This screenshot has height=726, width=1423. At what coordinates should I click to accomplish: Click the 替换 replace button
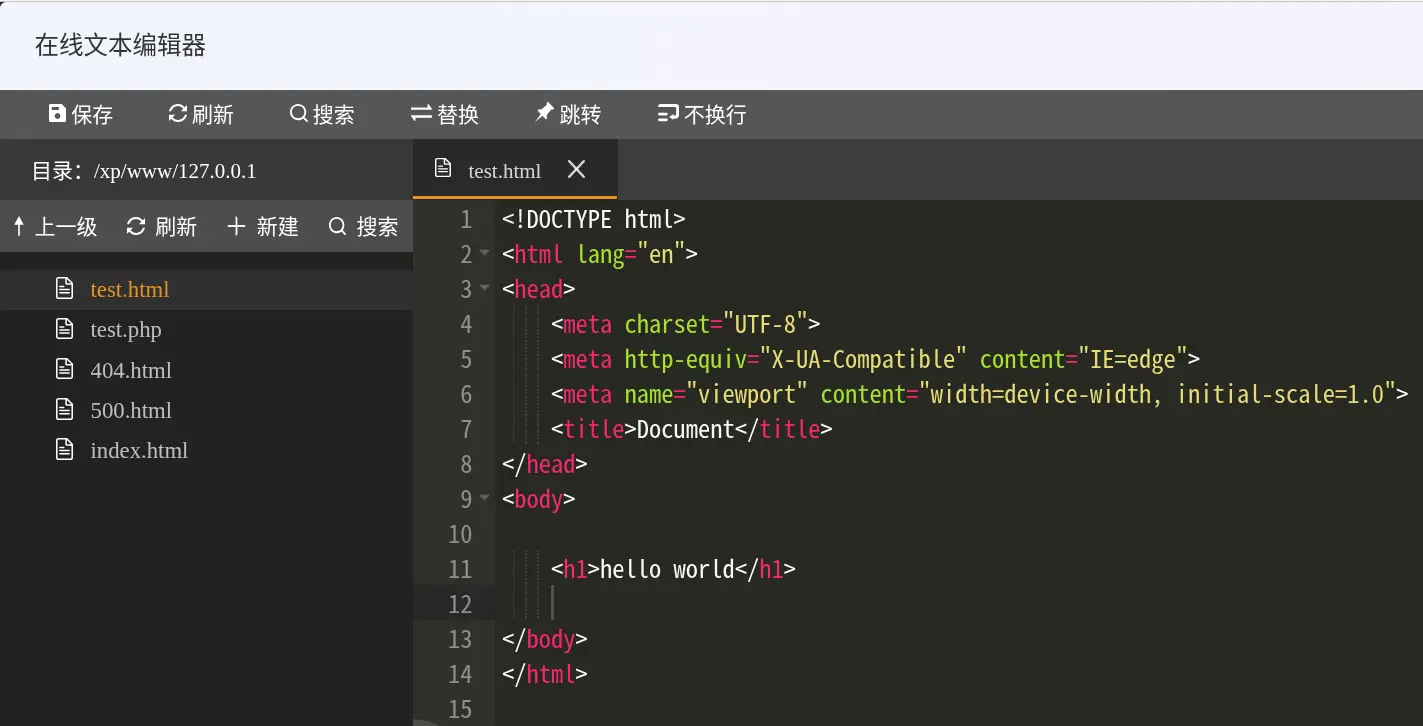pyautogui.click(x=445, y=114)
